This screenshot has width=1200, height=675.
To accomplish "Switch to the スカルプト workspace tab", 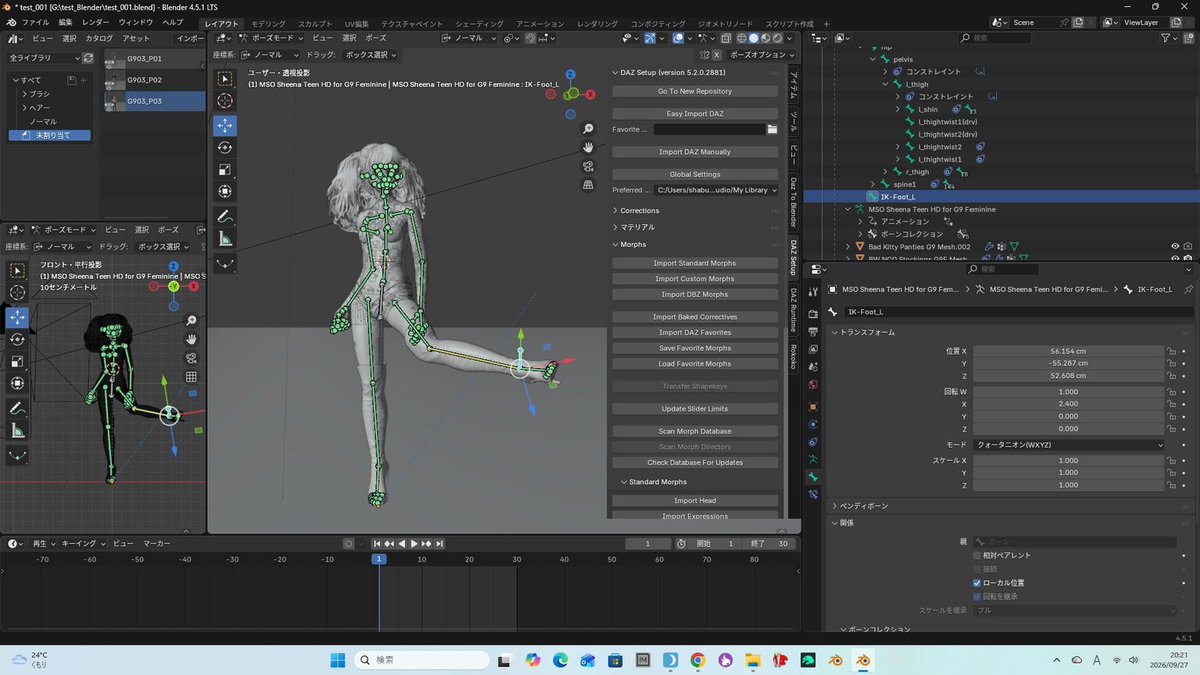I will tap(315, 23).
